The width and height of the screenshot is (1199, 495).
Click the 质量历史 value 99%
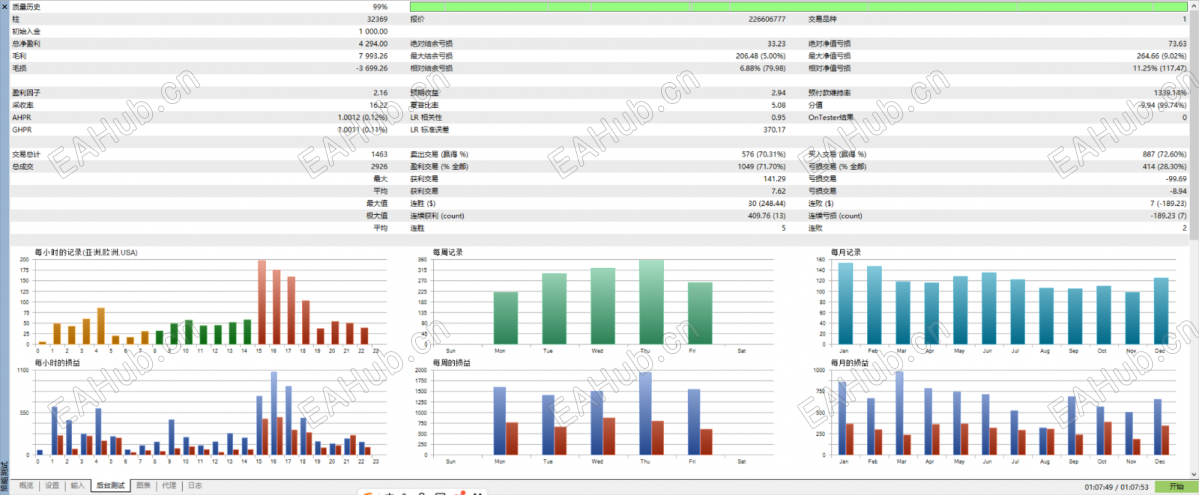click(380, 6)
